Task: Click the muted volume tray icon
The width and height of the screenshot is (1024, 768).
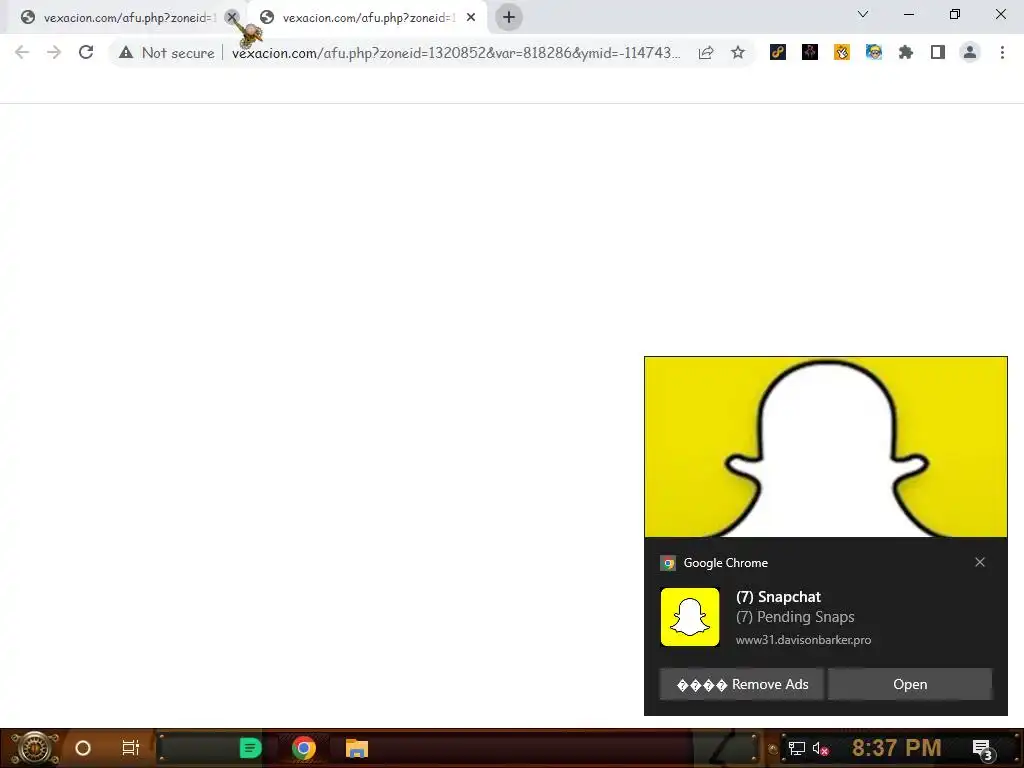Action: [820, 748]
